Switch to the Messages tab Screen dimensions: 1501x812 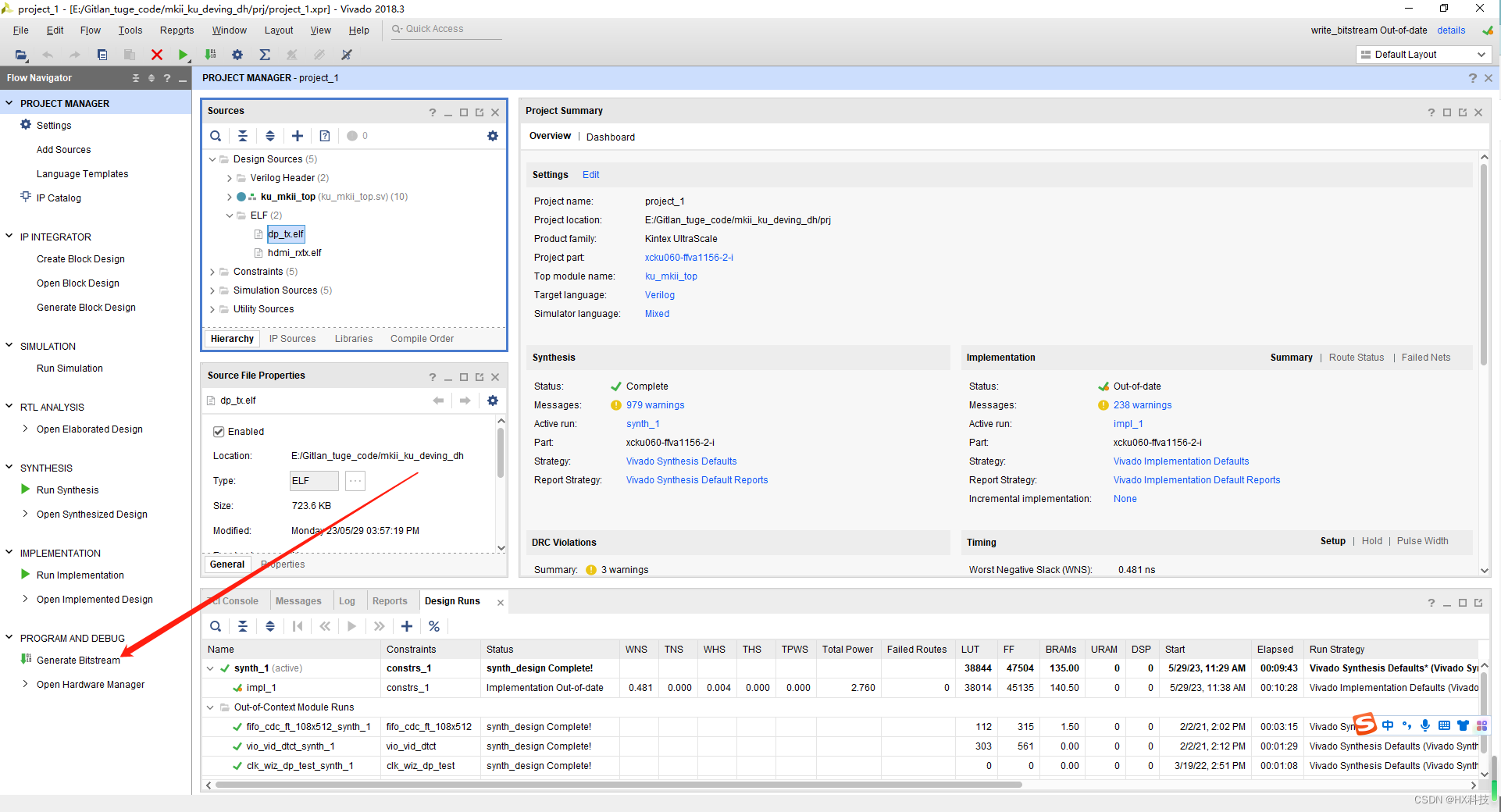pos(298,600)
